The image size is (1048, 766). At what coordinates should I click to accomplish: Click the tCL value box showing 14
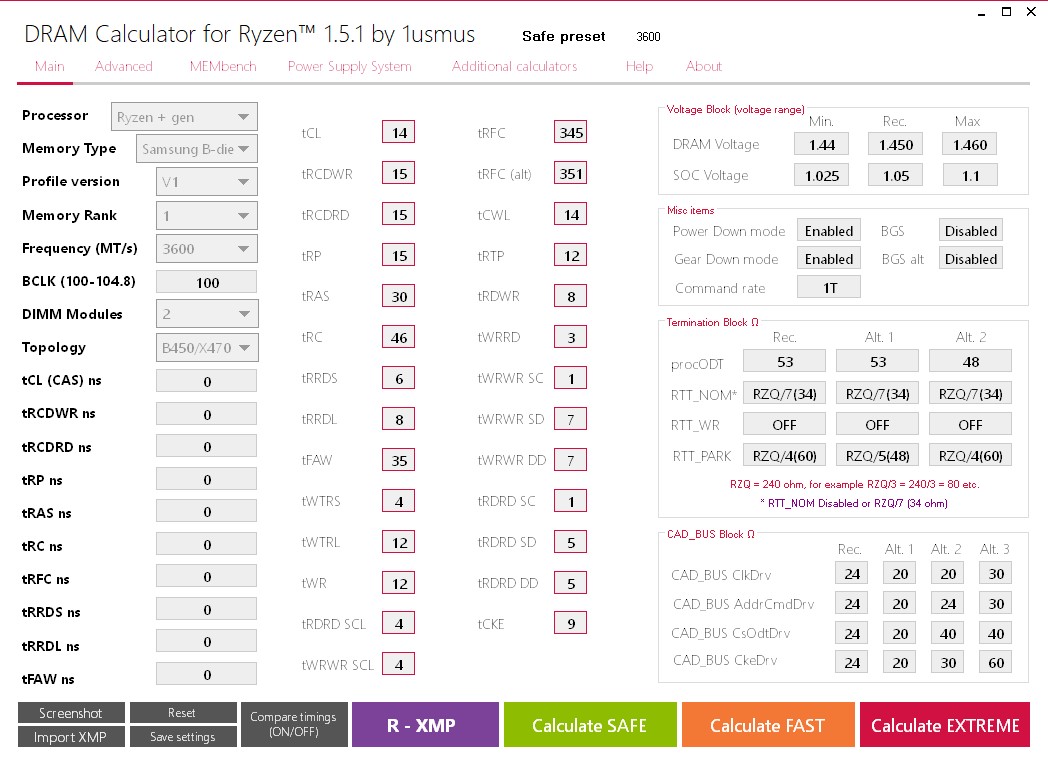pyautogui.click(x=399, y=132)
